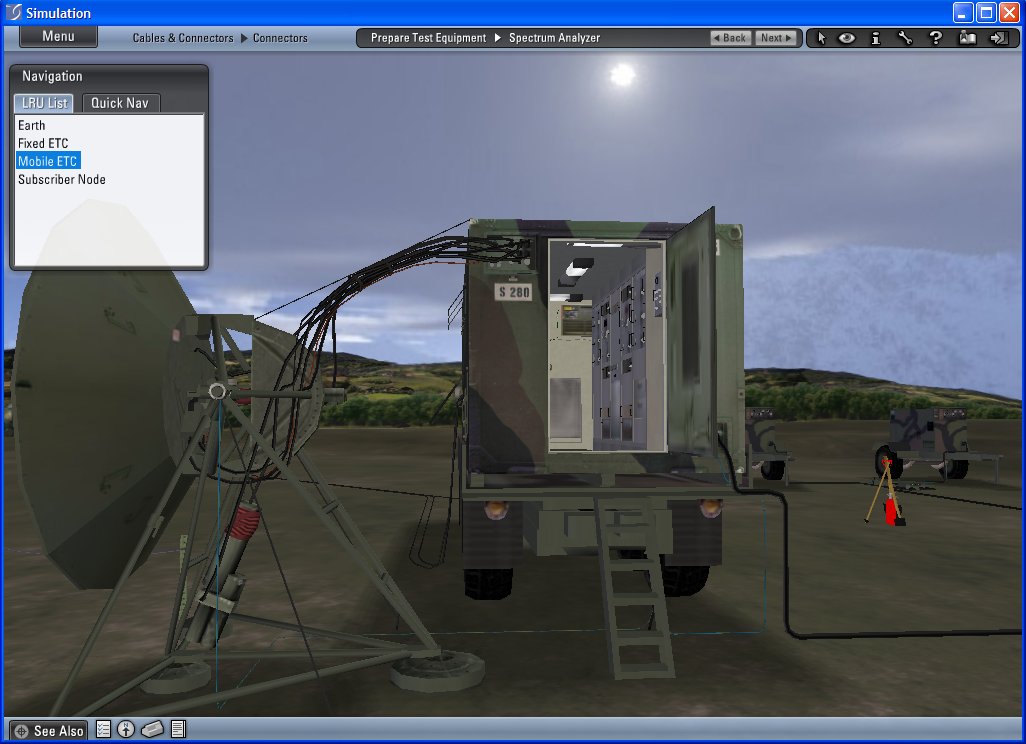This screenshot has width=1026, height=744.
Task: Select the pointer arrow tool
Action: coord(821,38)
